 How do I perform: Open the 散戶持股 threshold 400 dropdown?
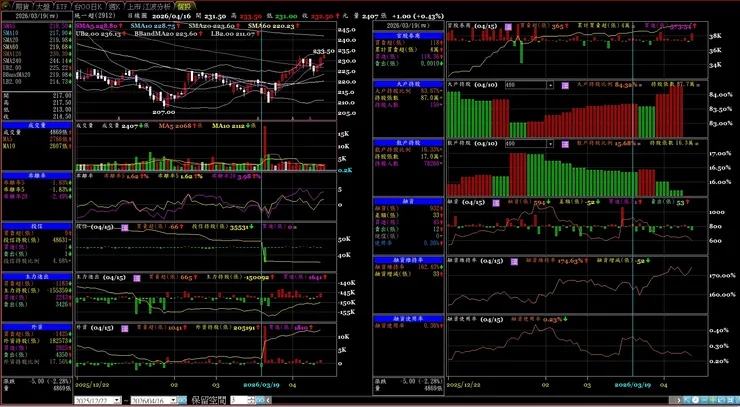[x=550, y=144]
